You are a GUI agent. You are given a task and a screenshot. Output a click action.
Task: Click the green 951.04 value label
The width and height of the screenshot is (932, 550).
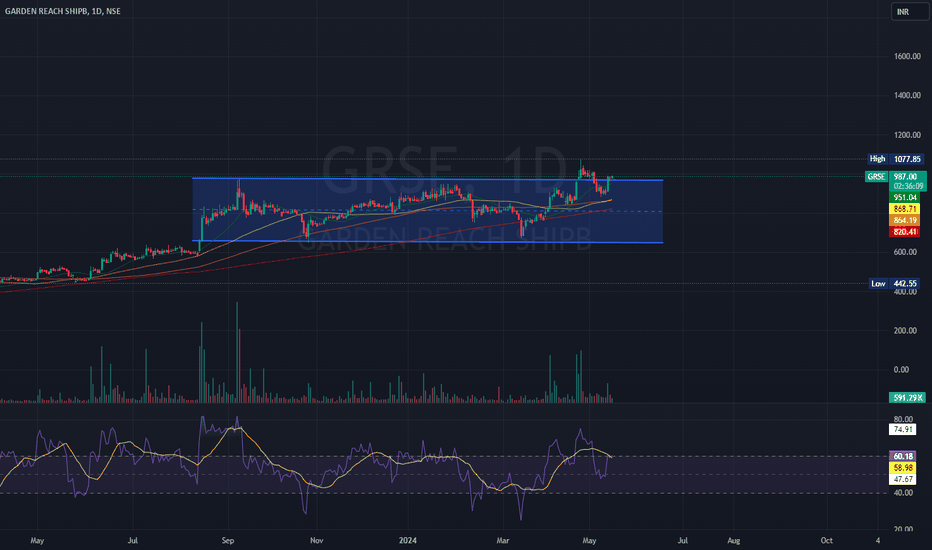click(x=905, y=197)
